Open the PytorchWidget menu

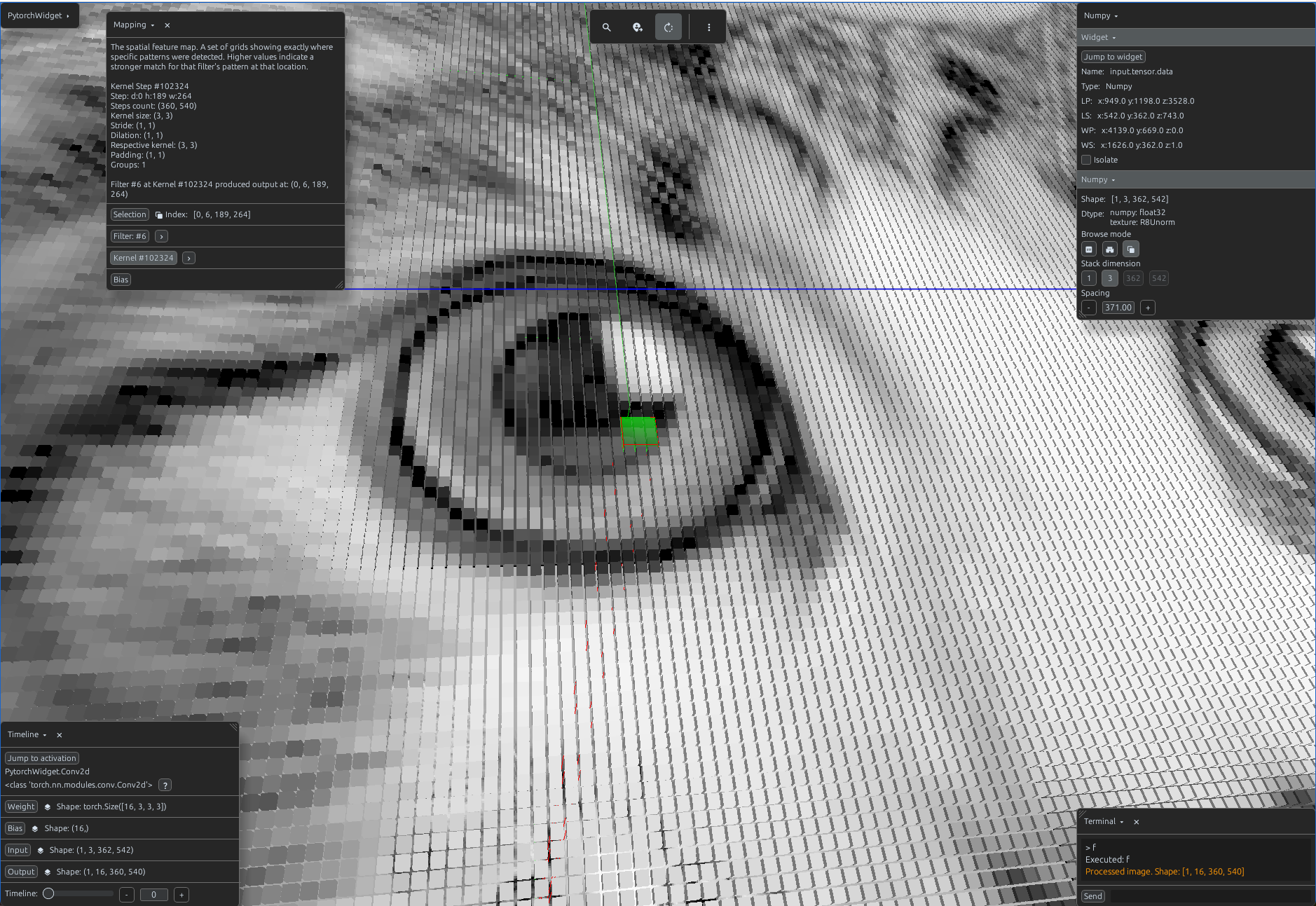39,15
